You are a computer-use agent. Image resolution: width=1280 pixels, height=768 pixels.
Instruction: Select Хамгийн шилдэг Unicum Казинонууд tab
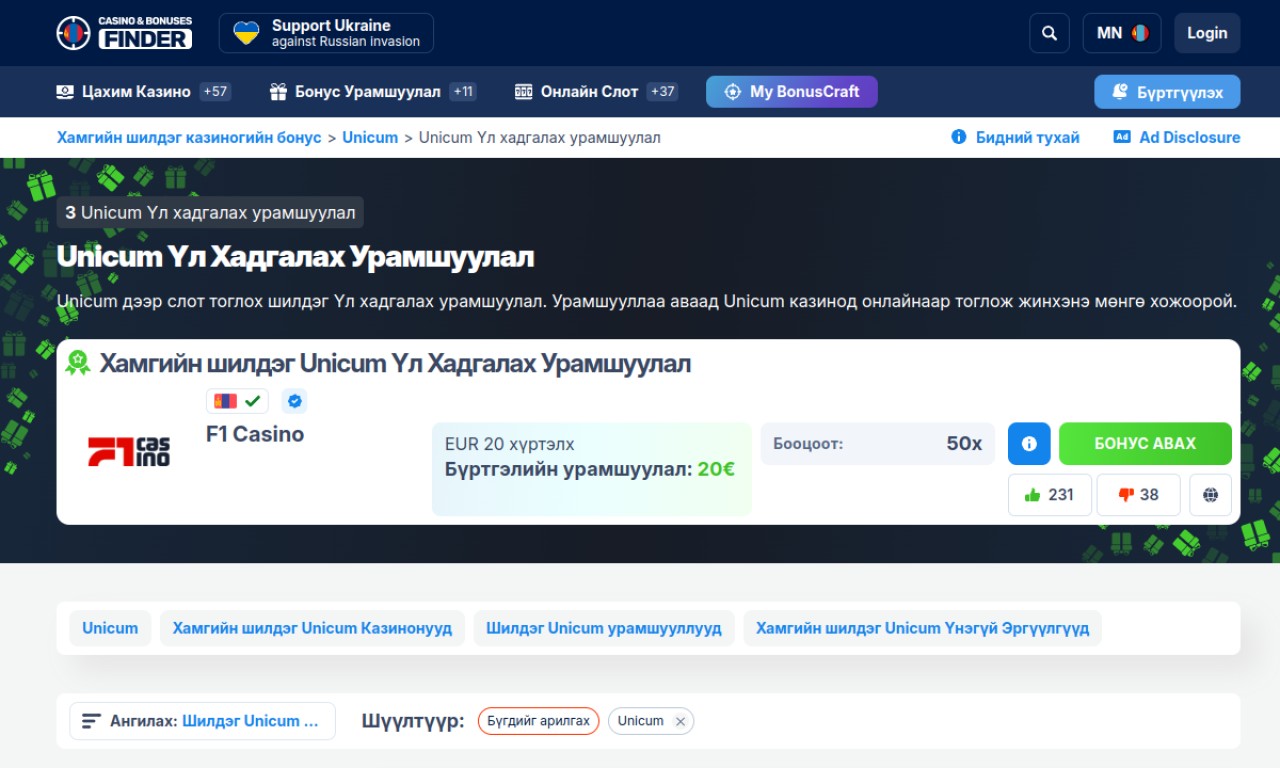(312, 628)
